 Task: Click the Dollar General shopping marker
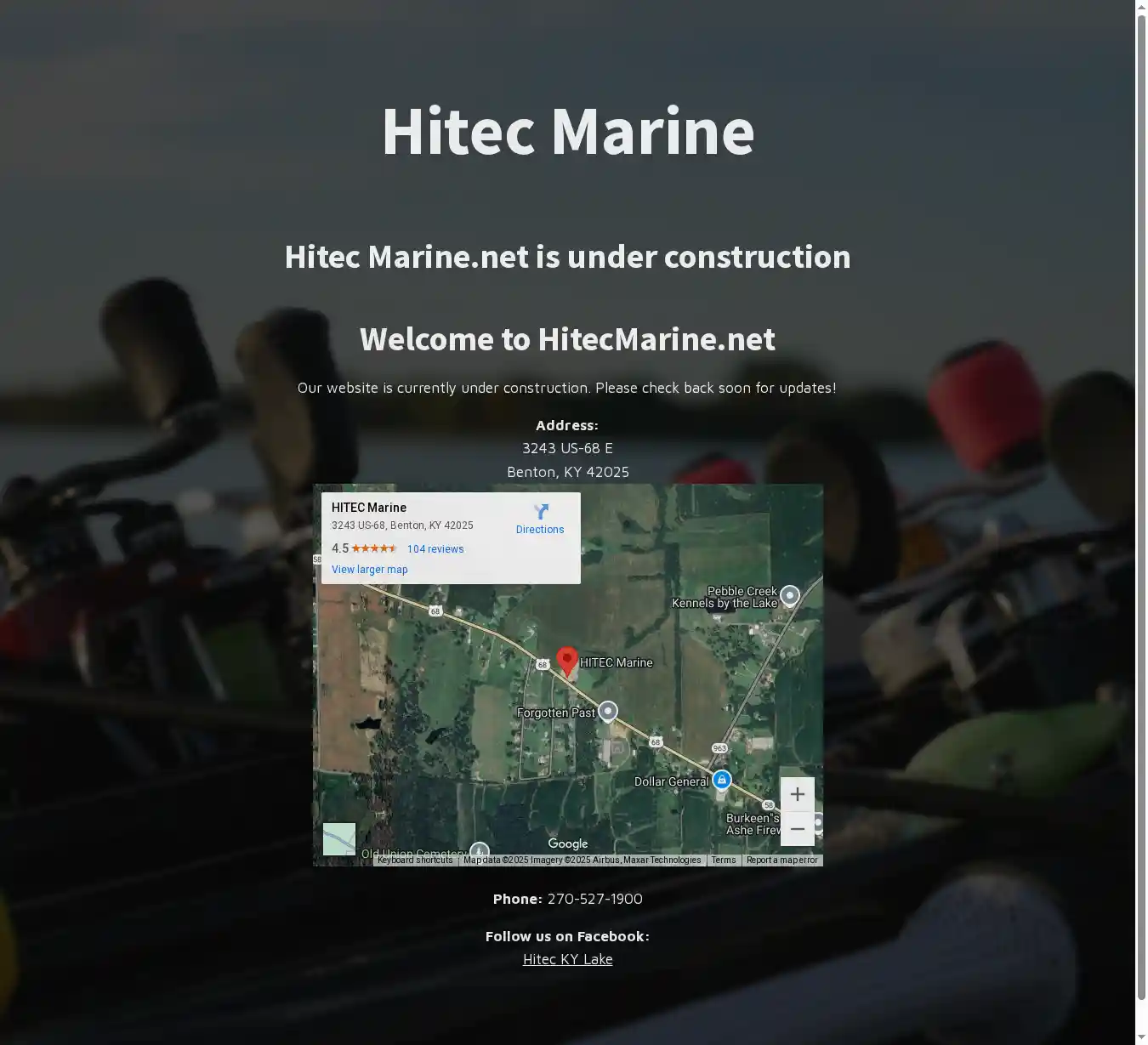click(x=722, y=780)
